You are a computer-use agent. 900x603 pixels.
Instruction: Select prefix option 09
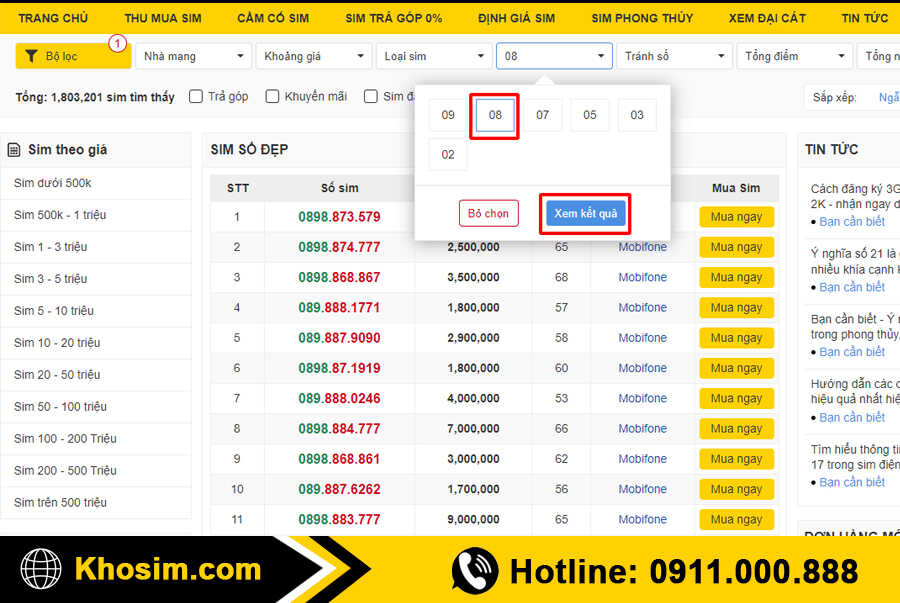click(448, 115)
